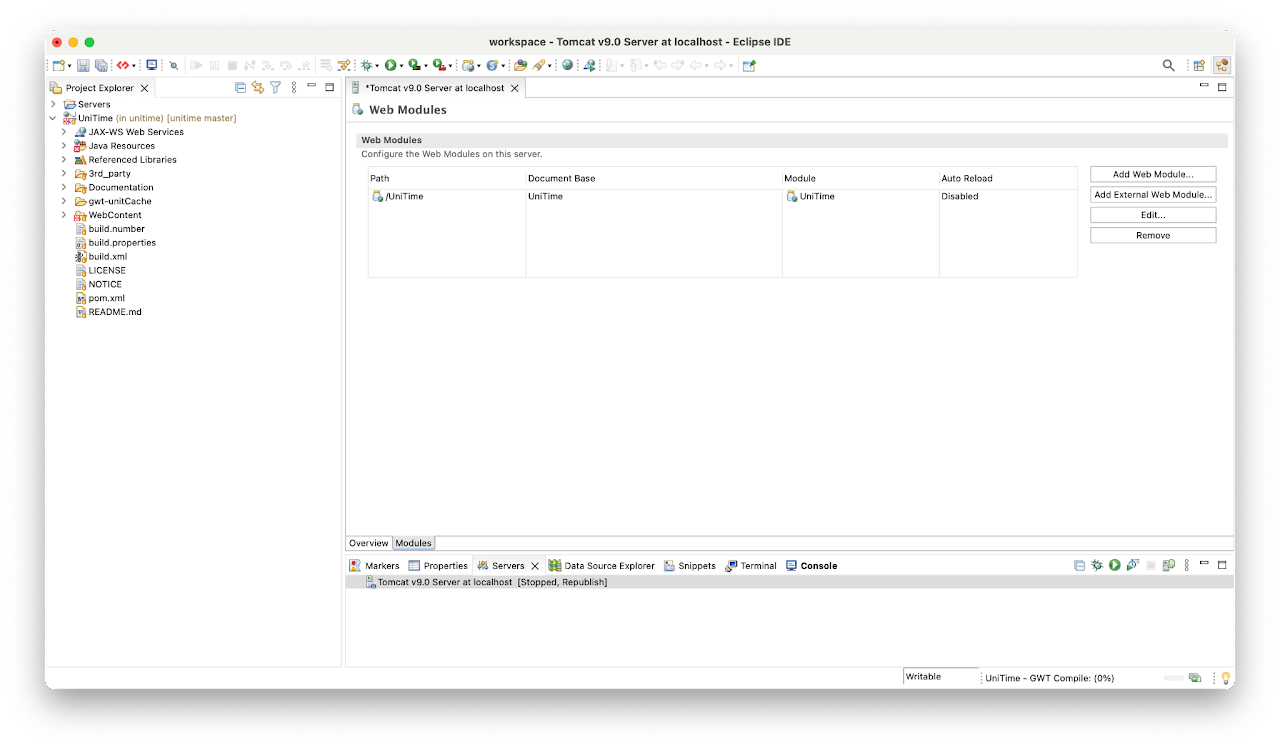This screenshot has height=749, width=1280.
Task: Open the filter icon in Project Explorer
Action: pyautogui.click(x=275, y=87)
